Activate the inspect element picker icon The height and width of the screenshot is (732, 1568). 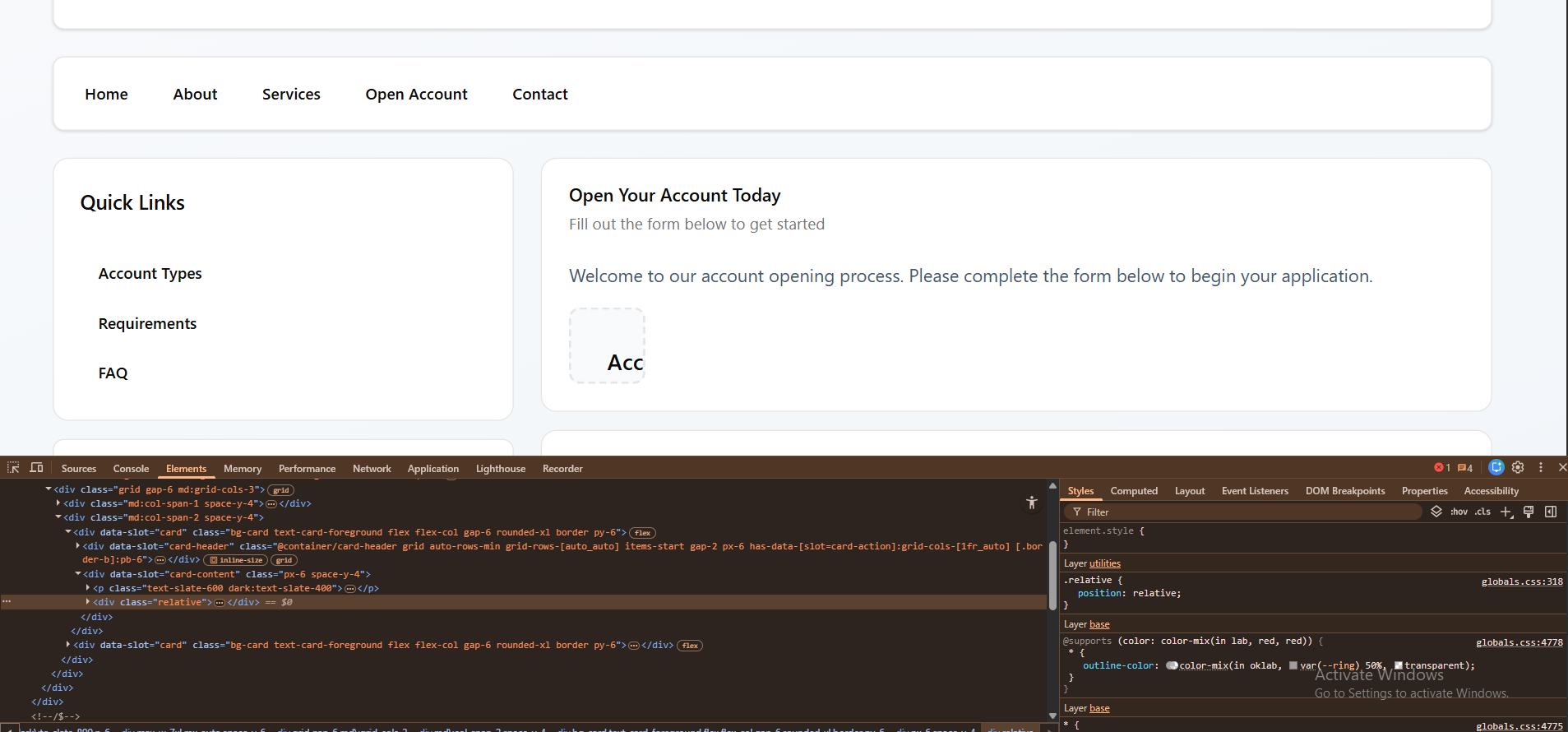(x=13, y=467)
